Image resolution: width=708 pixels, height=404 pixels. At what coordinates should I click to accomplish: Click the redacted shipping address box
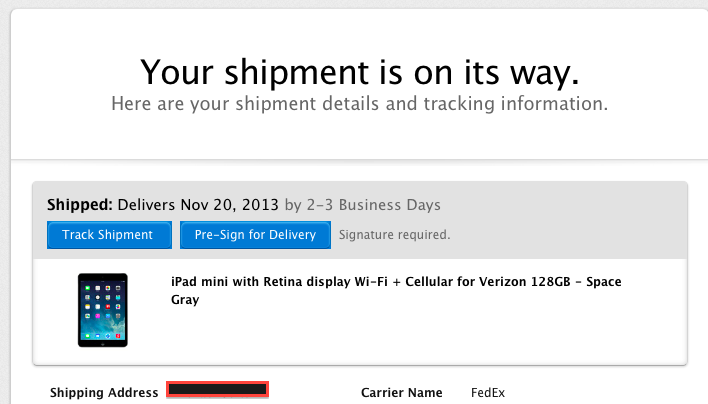[217, 389]
